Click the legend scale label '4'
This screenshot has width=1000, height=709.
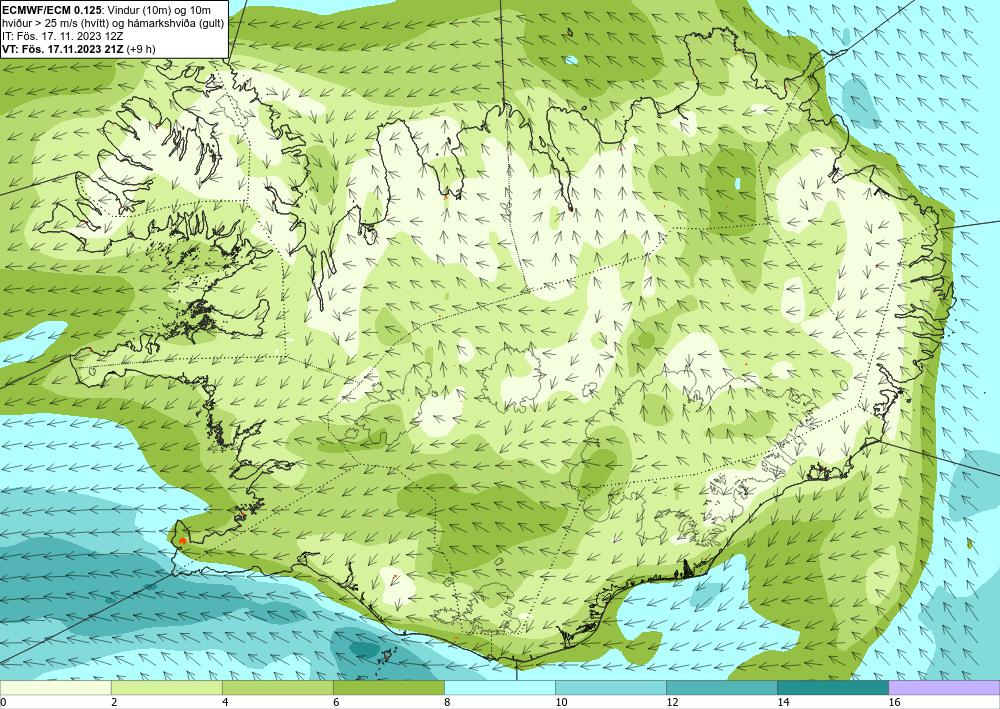(224, 702)
